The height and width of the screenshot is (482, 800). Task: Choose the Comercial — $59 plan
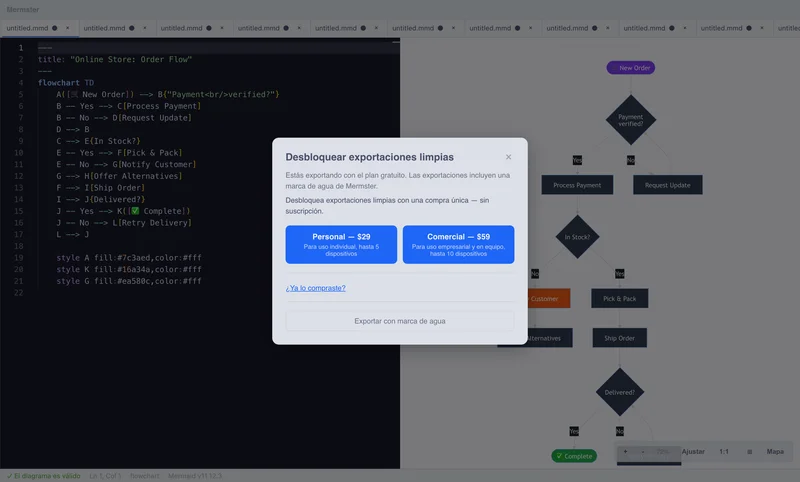coord(458,245)
